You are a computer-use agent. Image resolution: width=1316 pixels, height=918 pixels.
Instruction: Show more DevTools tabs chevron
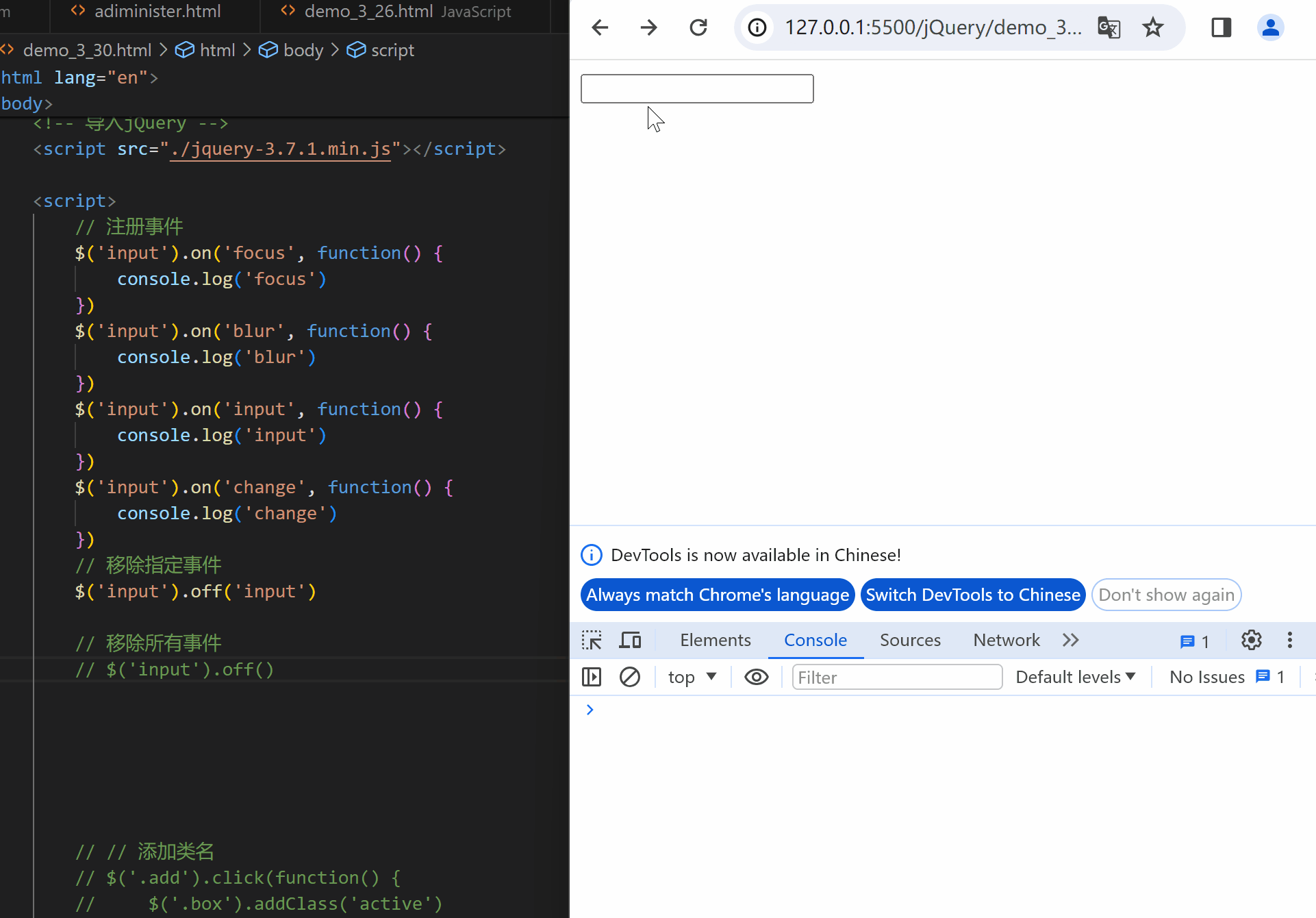coord(1070,640)
